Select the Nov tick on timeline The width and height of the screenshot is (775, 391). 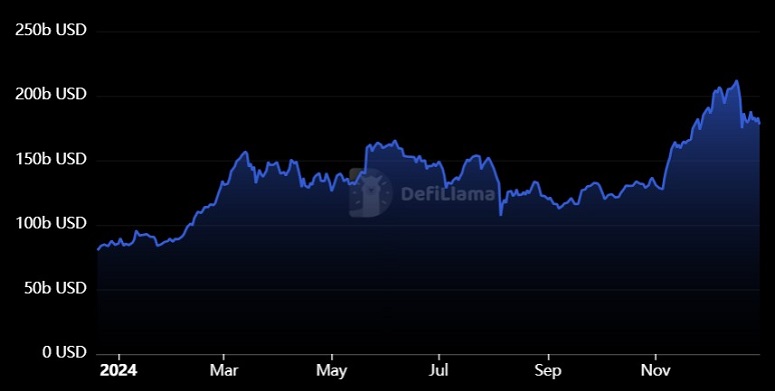[655, 370]
